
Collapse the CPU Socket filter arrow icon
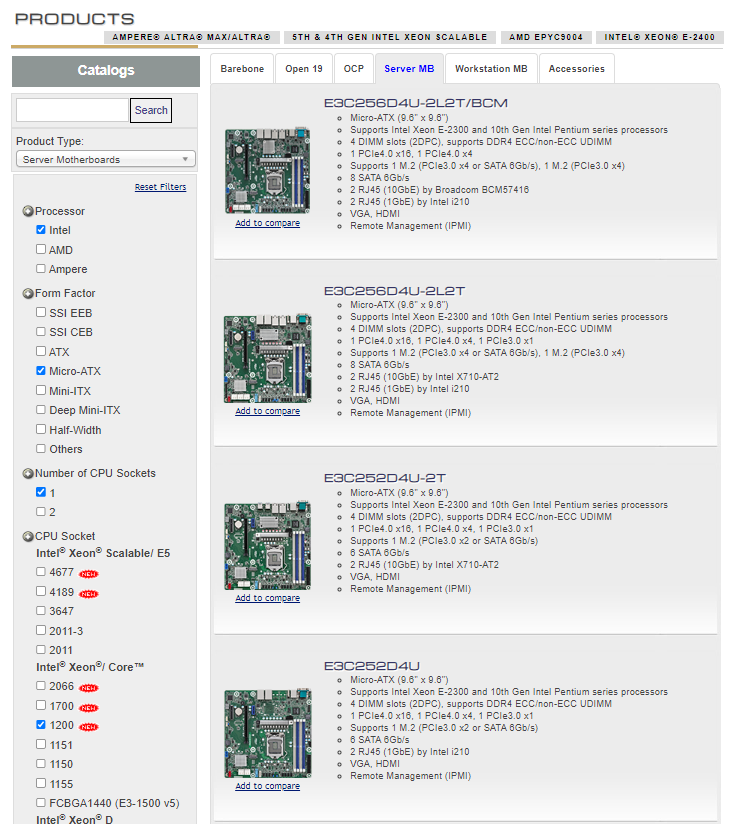tap(28, 537)
